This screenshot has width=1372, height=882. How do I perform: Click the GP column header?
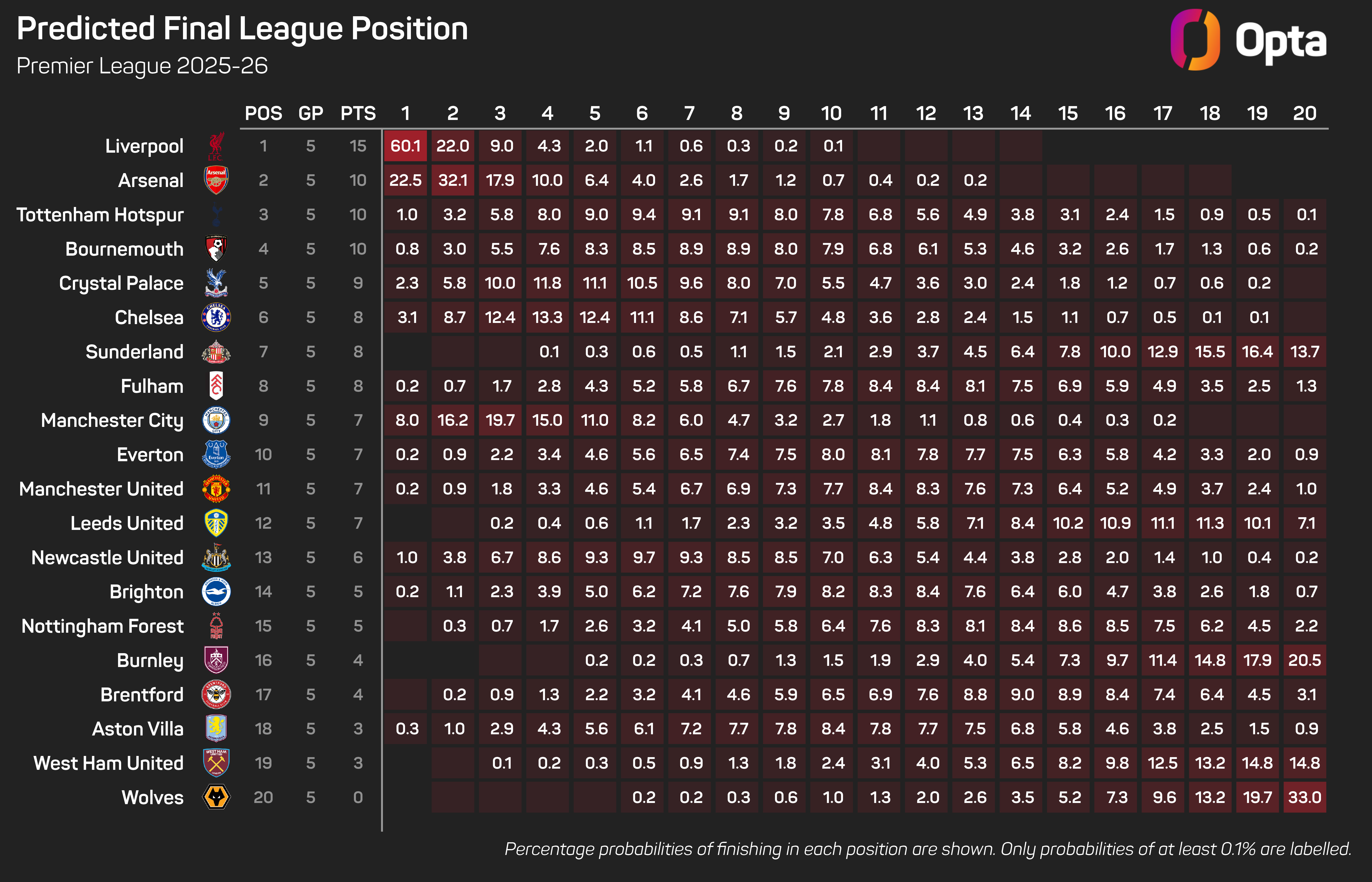pyautogui.click(x=311, y=113)
